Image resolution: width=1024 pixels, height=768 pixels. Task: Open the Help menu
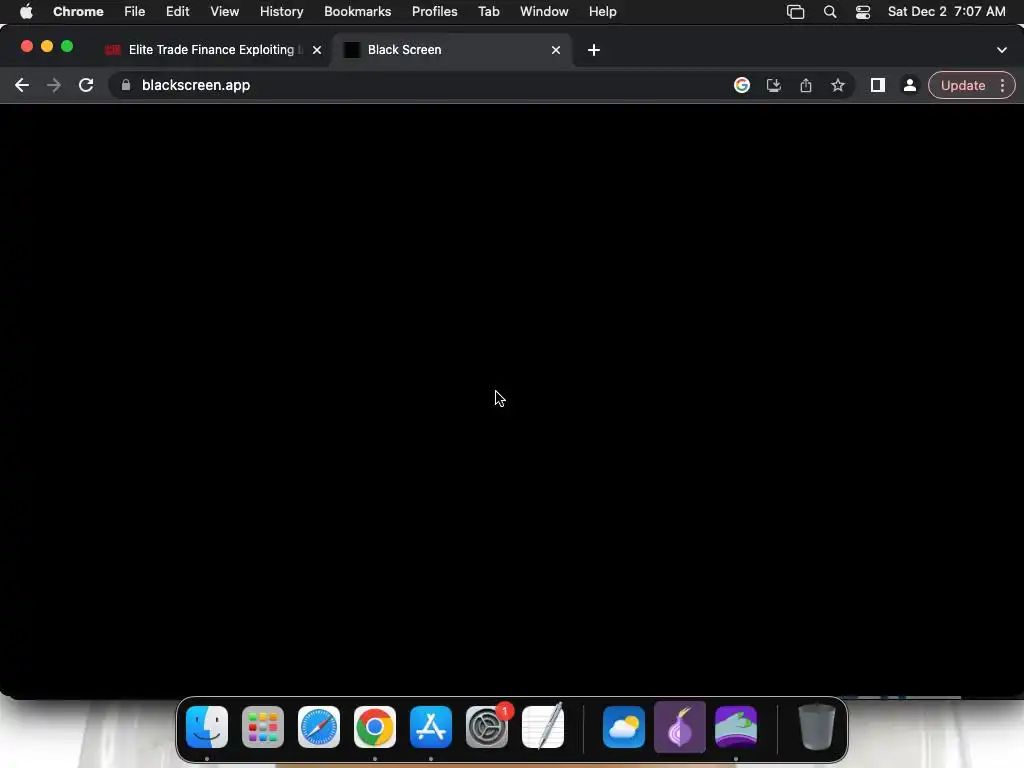(603, 12)
